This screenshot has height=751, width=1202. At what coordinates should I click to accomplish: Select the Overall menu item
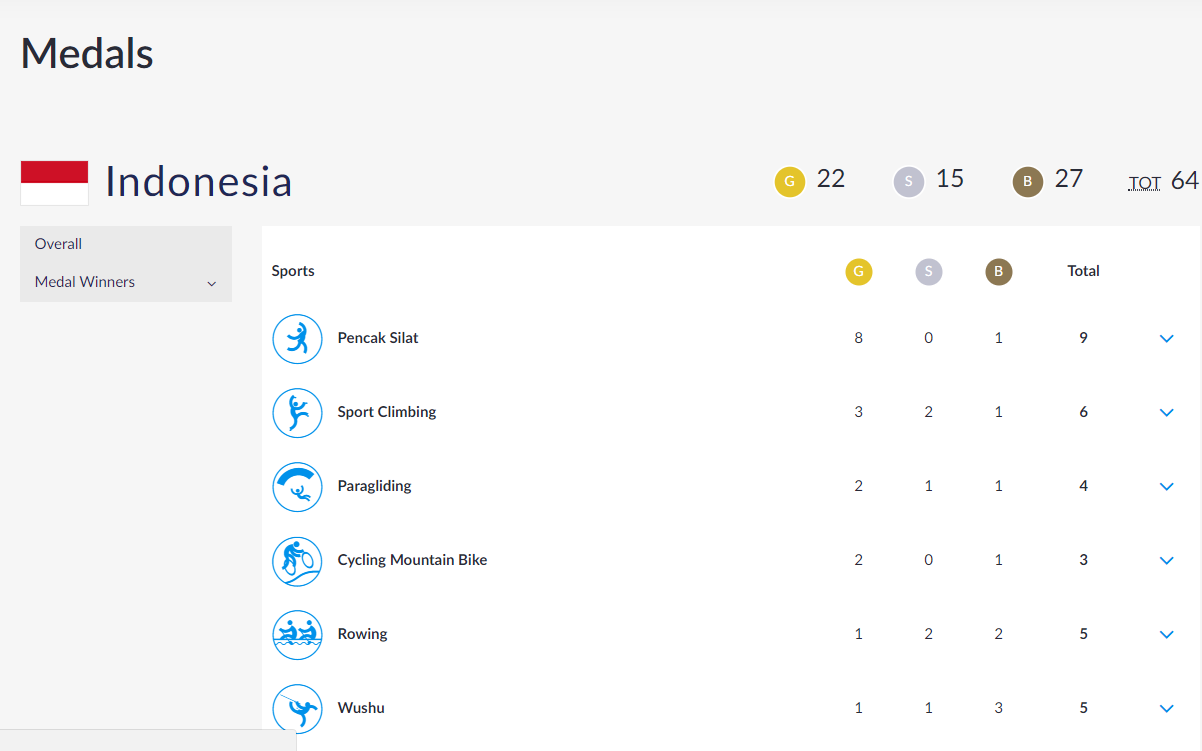tap(59, 244)
